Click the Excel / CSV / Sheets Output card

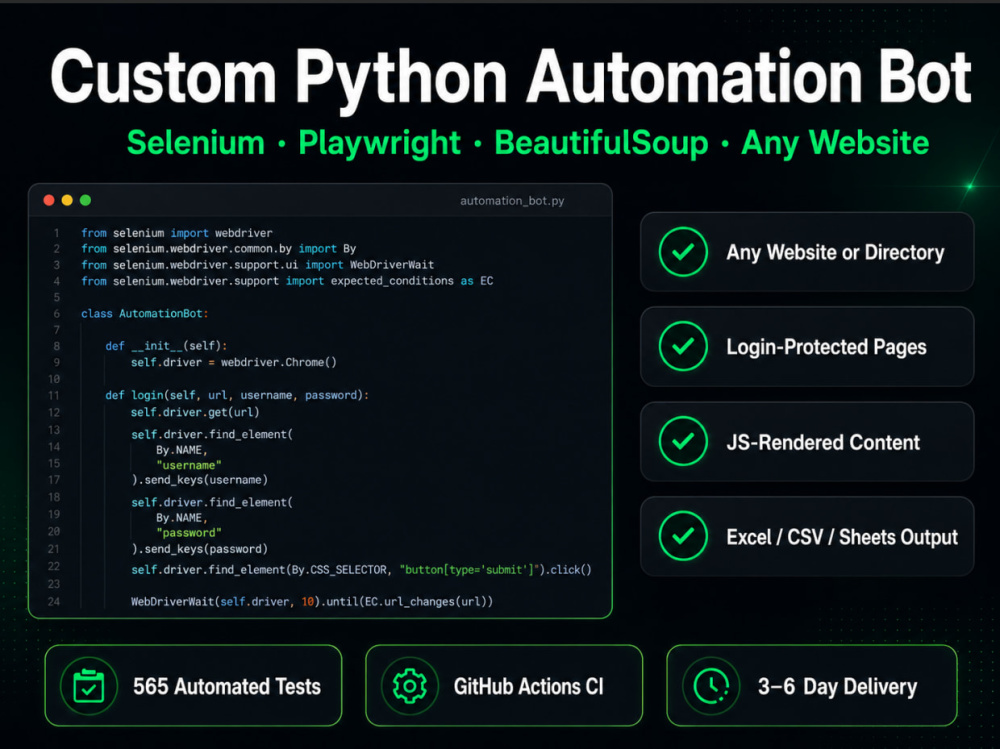click(807, 536)
